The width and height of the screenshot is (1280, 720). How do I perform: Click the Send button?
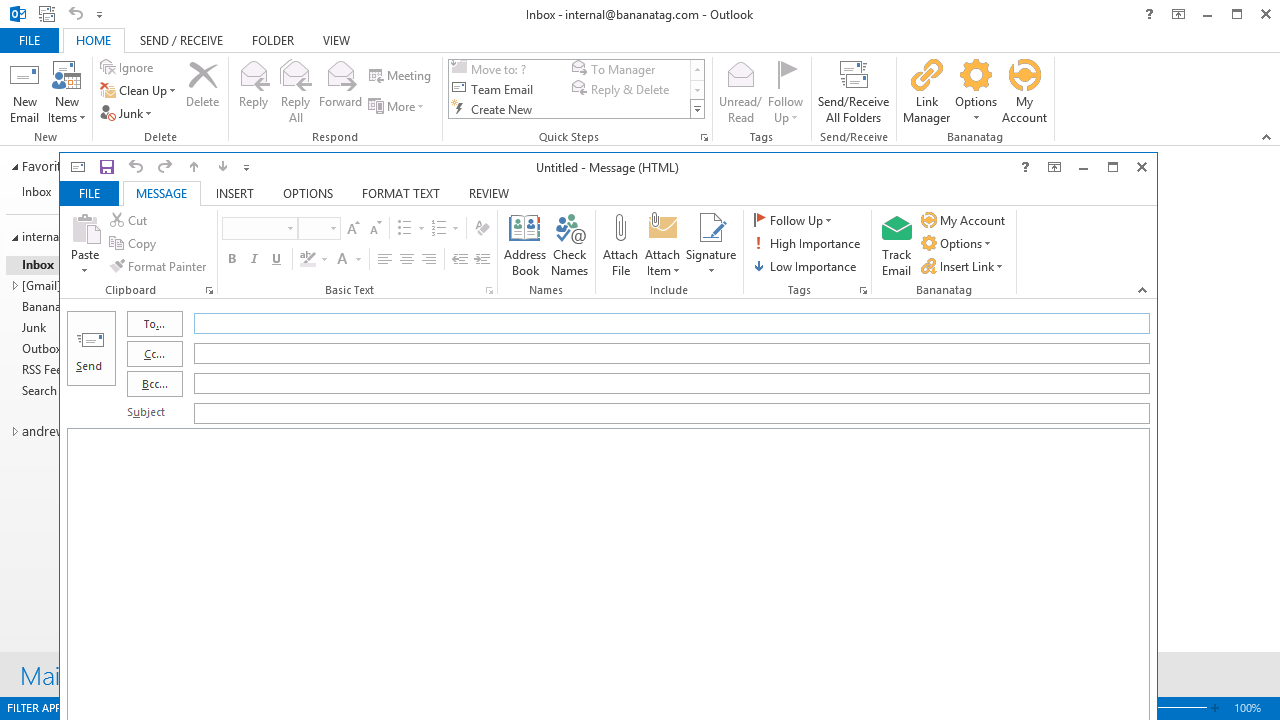(90, 347)
